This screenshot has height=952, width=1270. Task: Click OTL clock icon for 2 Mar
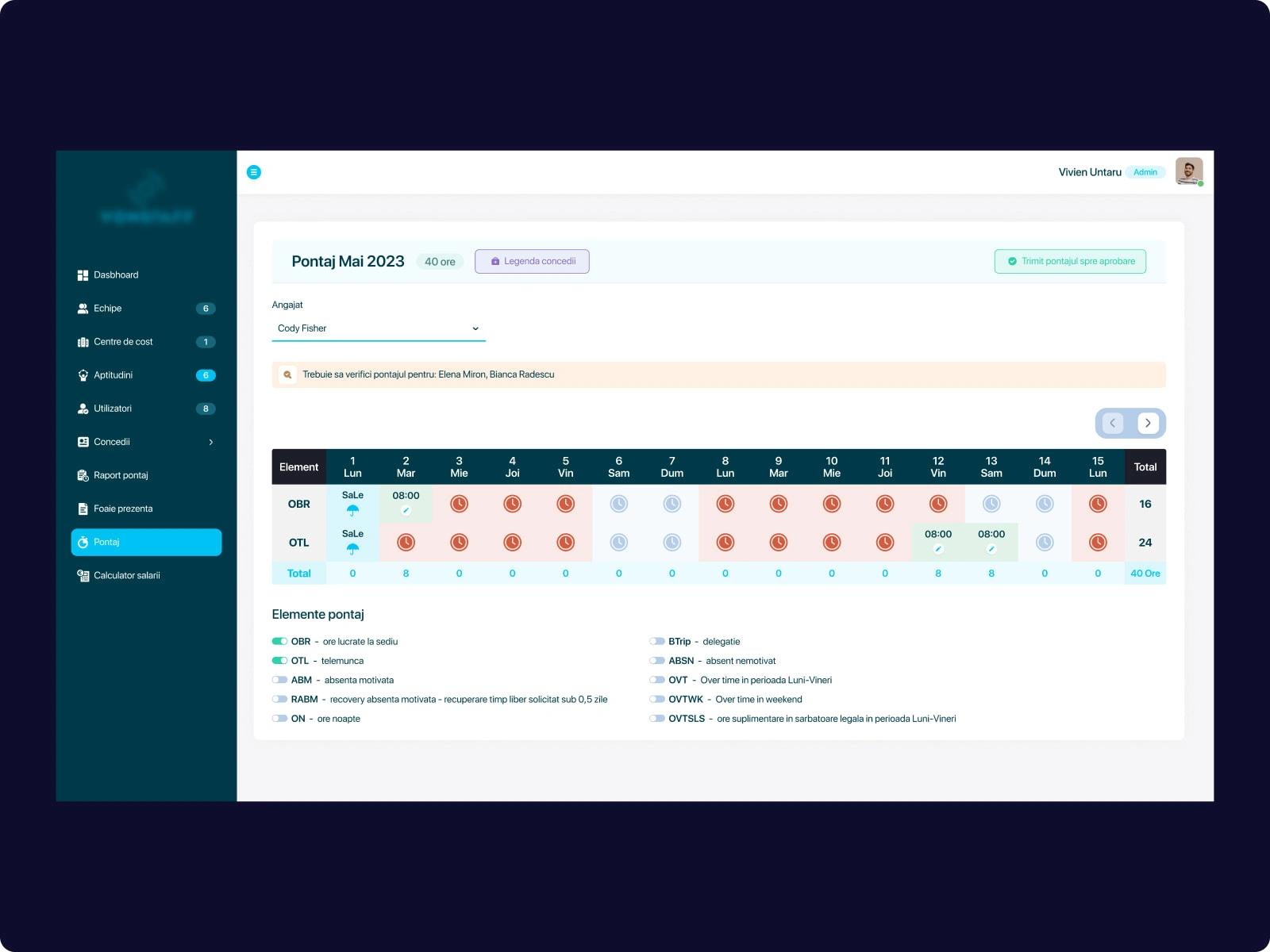[406, 543]
